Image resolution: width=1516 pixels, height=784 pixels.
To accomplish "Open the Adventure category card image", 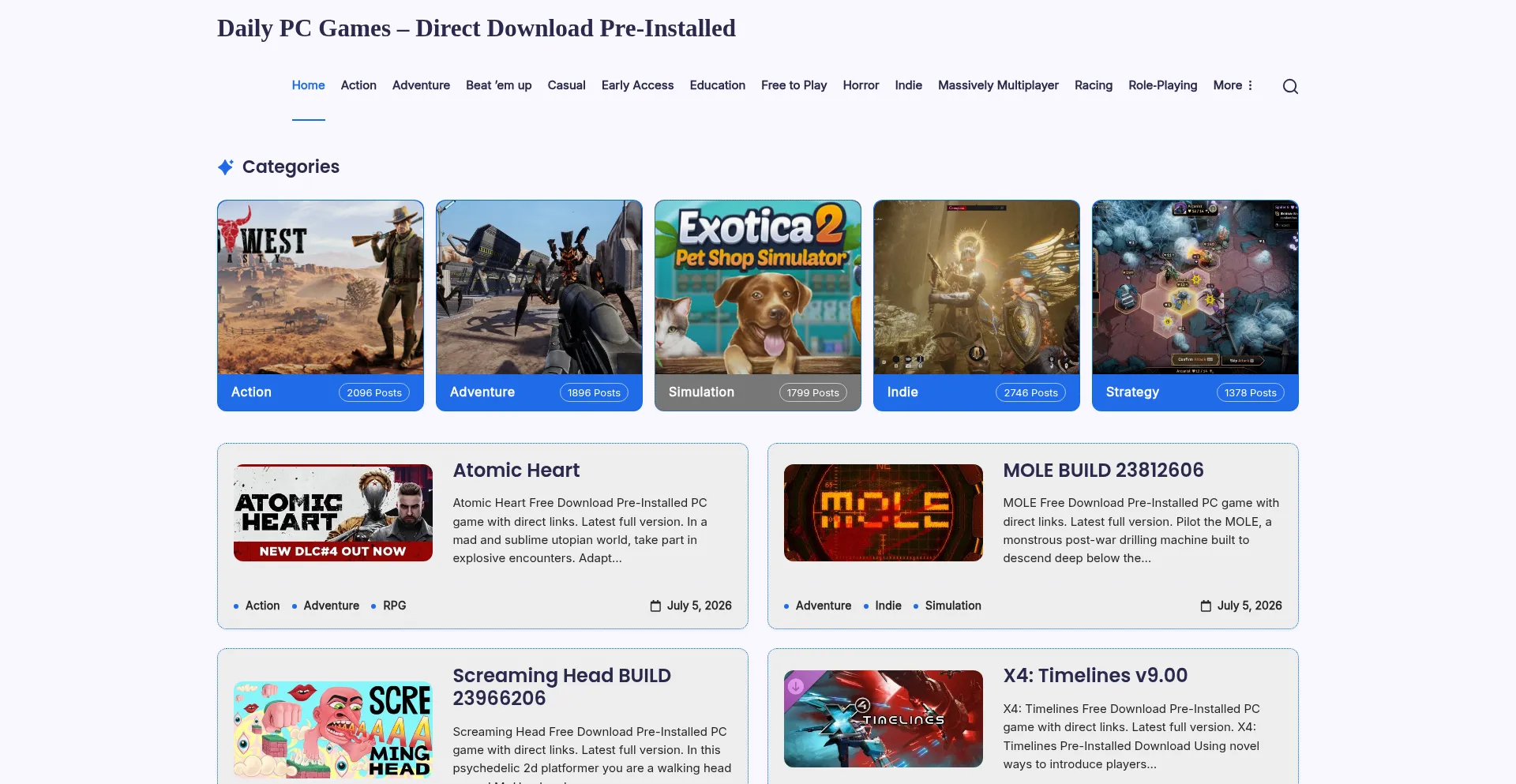I will (539, 287).
